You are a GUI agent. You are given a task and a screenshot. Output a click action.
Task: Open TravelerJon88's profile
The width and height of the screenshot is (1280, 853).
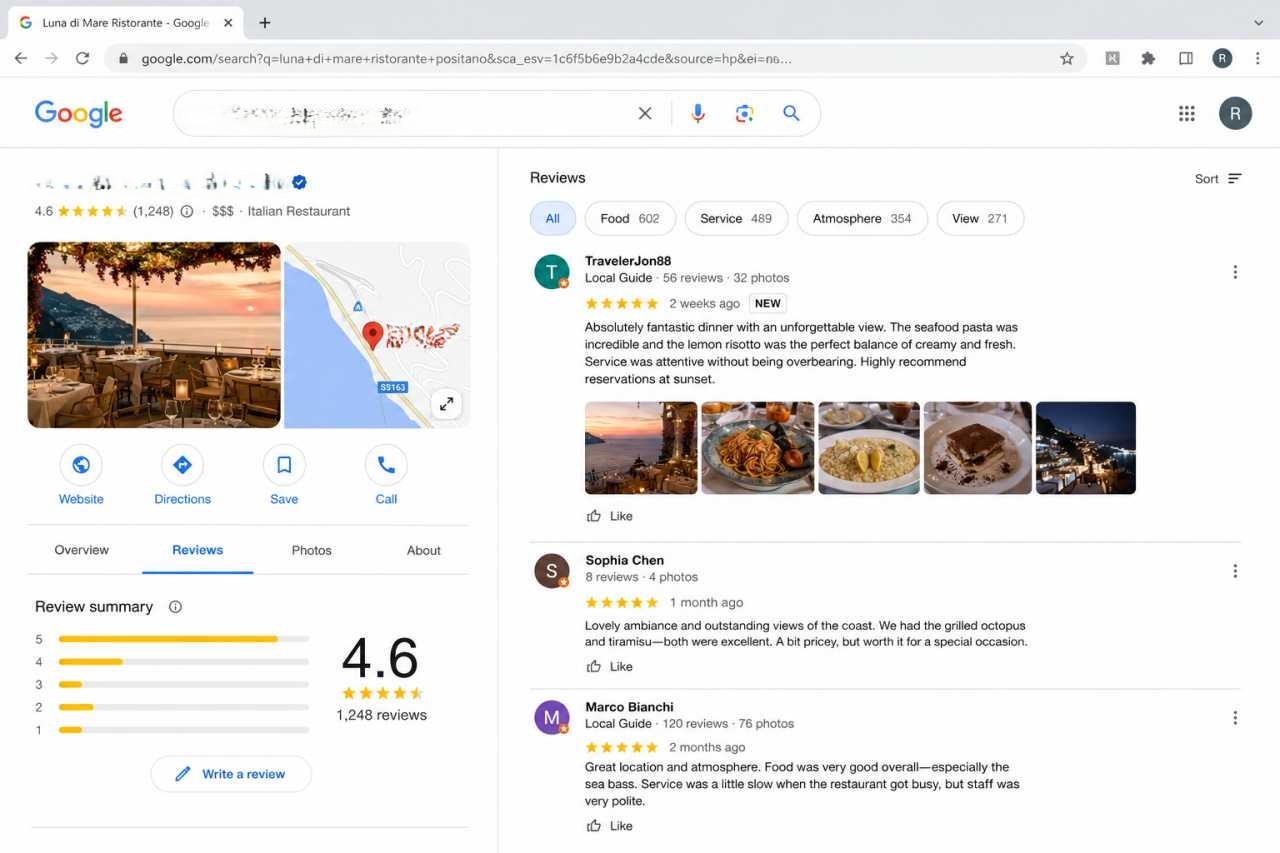[628, 261]
